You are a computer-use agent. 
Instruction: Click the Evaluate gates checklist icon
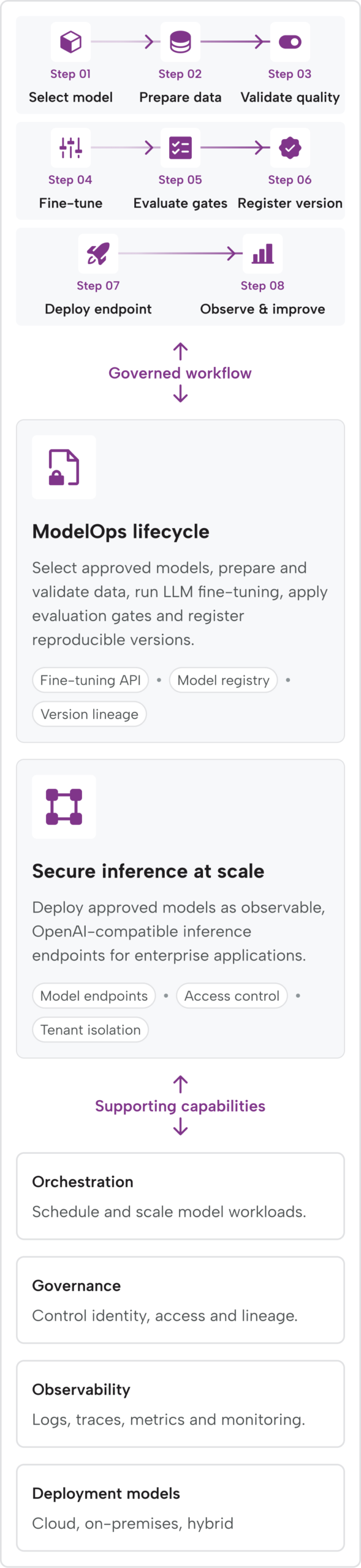[x=180, y=148]
